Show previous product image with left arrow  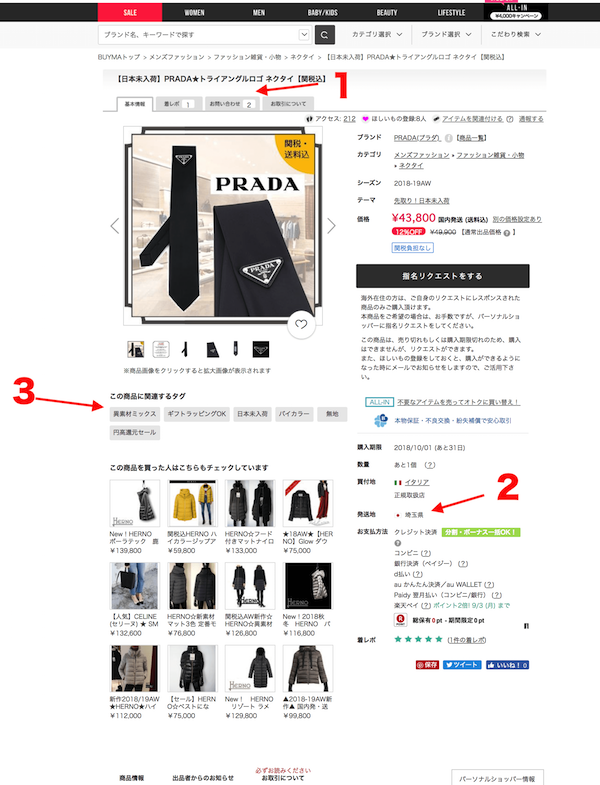pos(115,226)
